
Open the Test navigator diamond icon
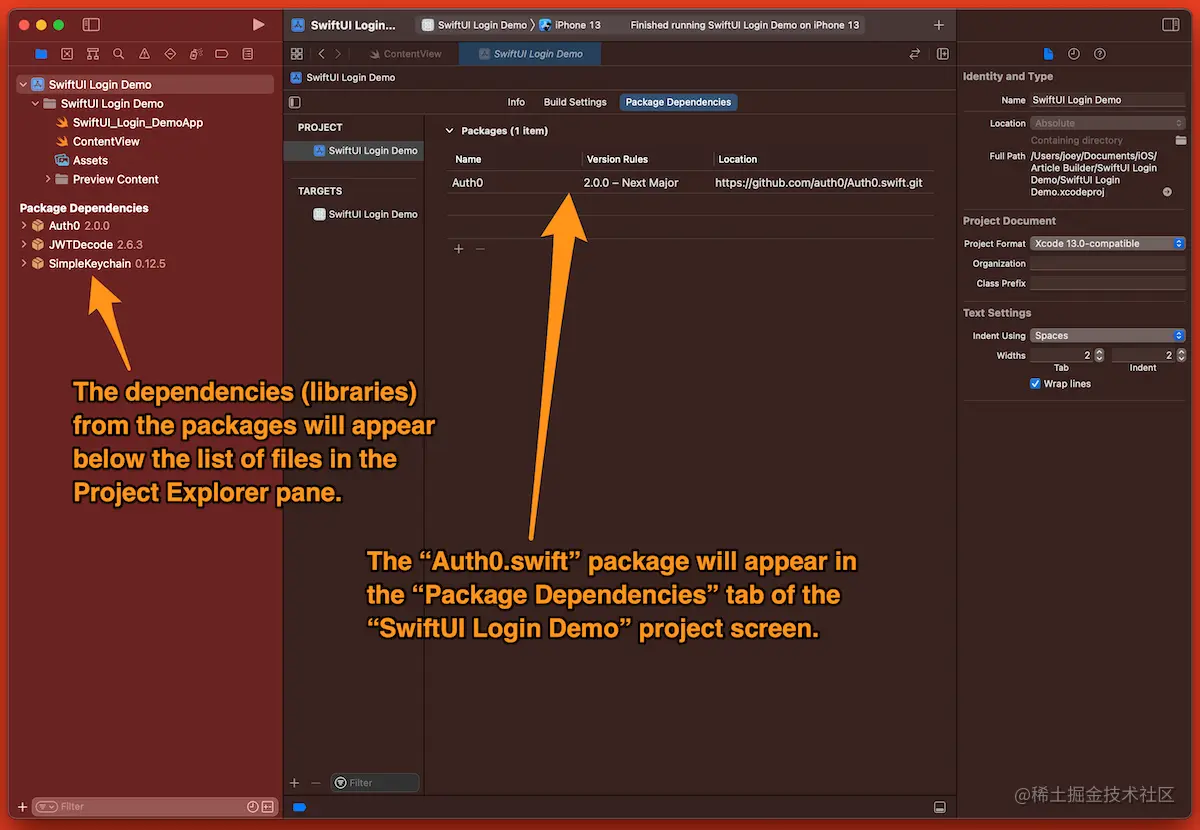(x=170, y=54)
